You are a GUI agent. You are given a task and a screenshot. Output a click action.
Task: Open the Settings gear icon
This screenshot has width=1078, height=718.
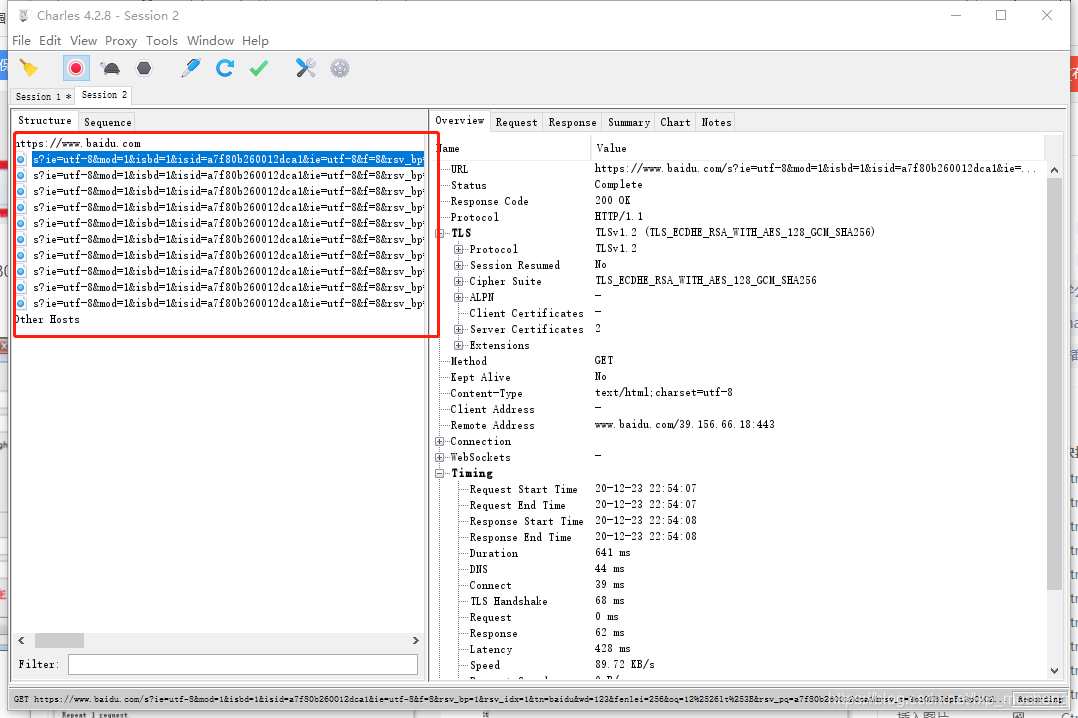[x=340, y=67]
